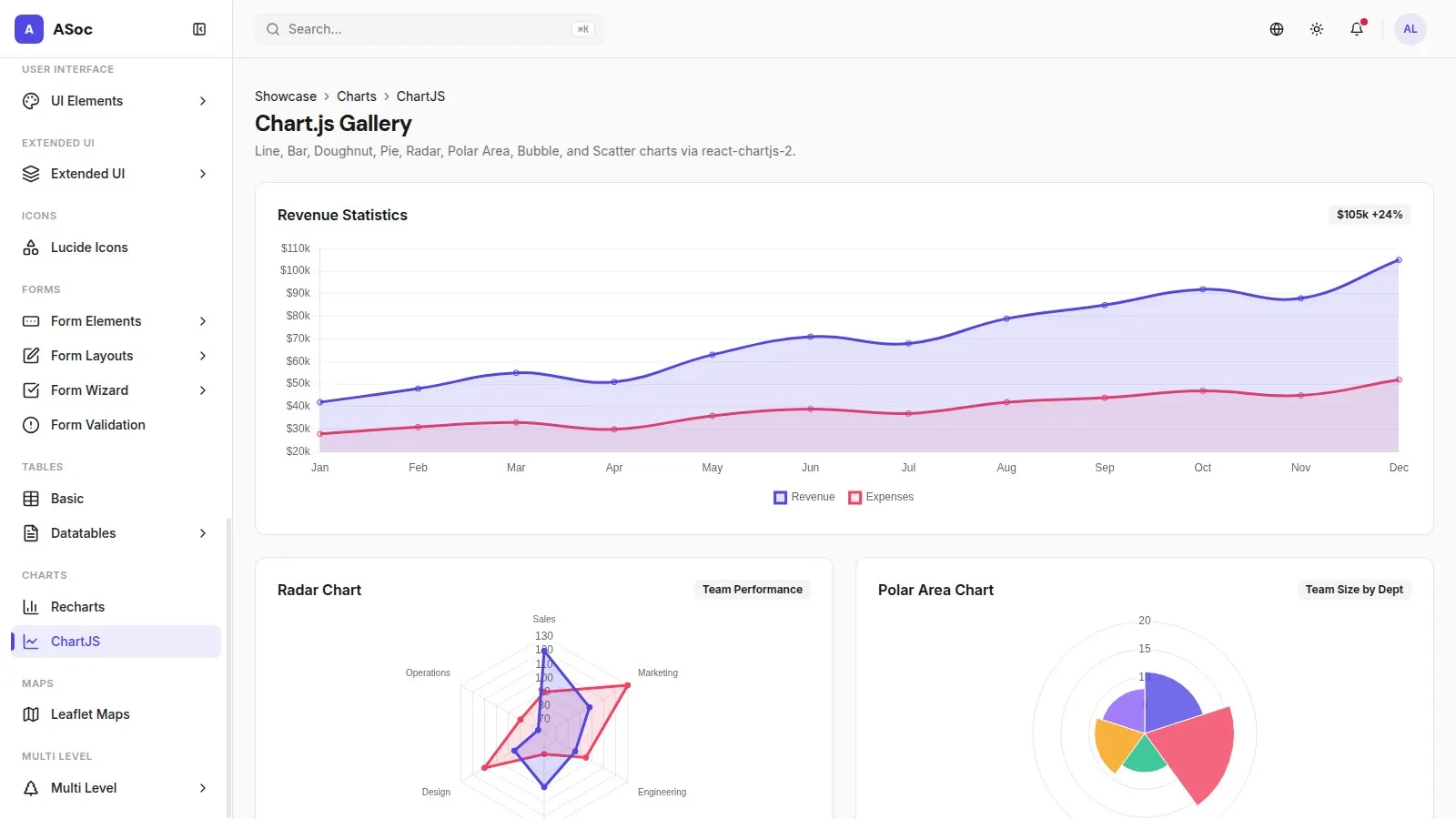
Task: Click the Design radar axis label
Action: [x=436, y=793]
